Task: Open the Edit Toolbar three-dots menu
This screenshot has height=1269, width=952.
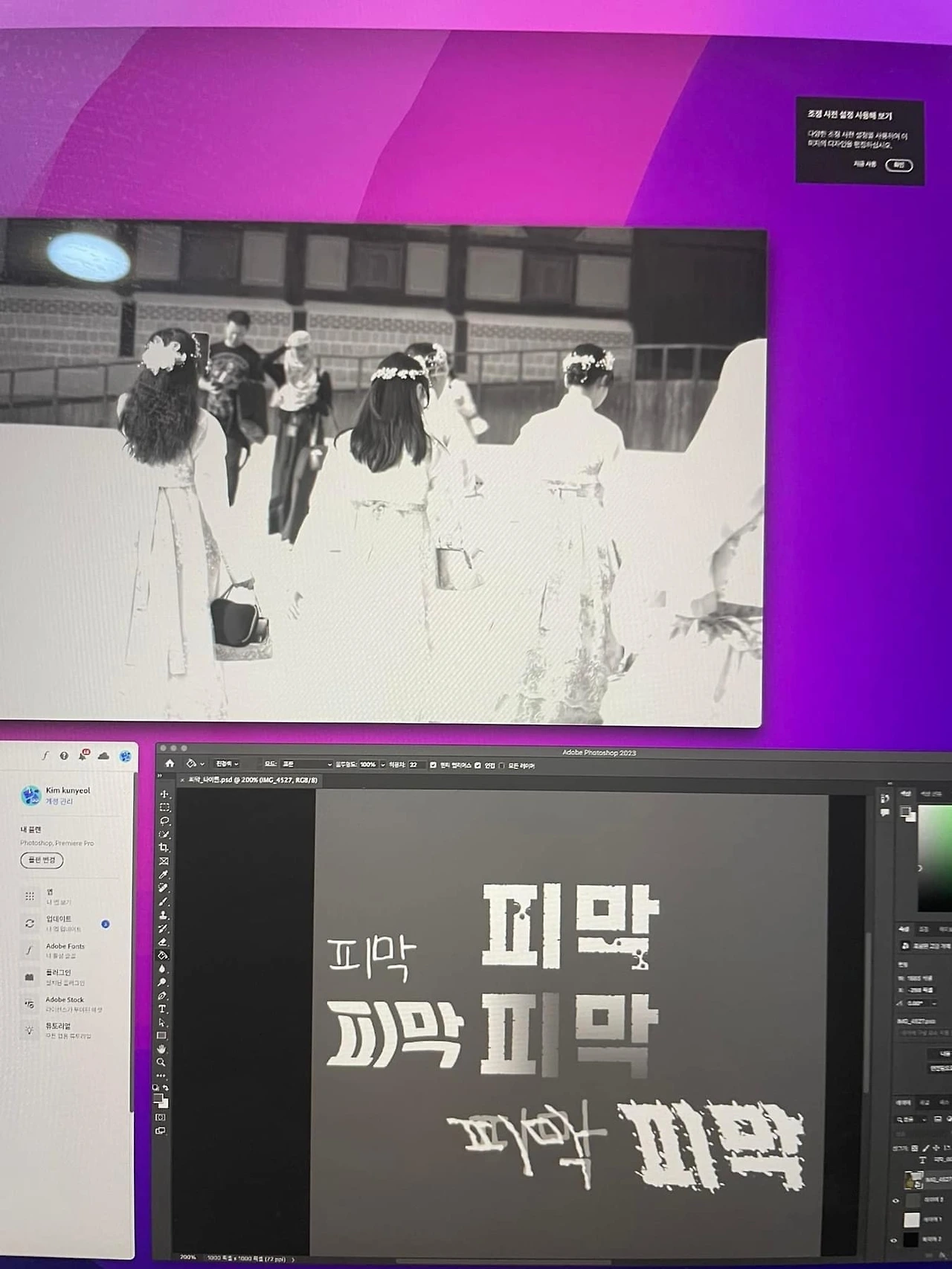Action: pos(161,1076)
